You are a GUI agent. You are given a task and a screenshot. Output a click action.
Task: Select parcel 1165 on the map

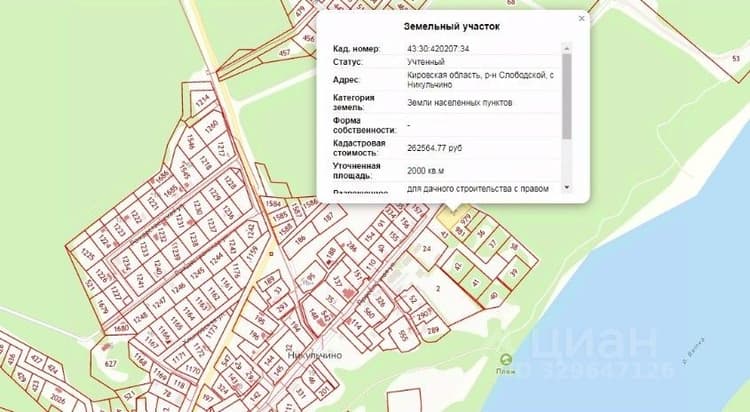pos(176,325)
